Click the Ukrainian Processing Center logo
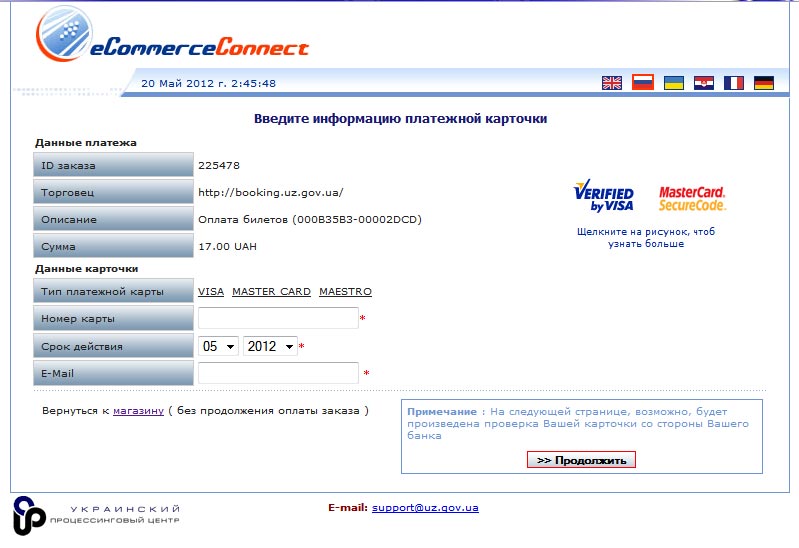 pyautogui.click(x=97, y=515)
